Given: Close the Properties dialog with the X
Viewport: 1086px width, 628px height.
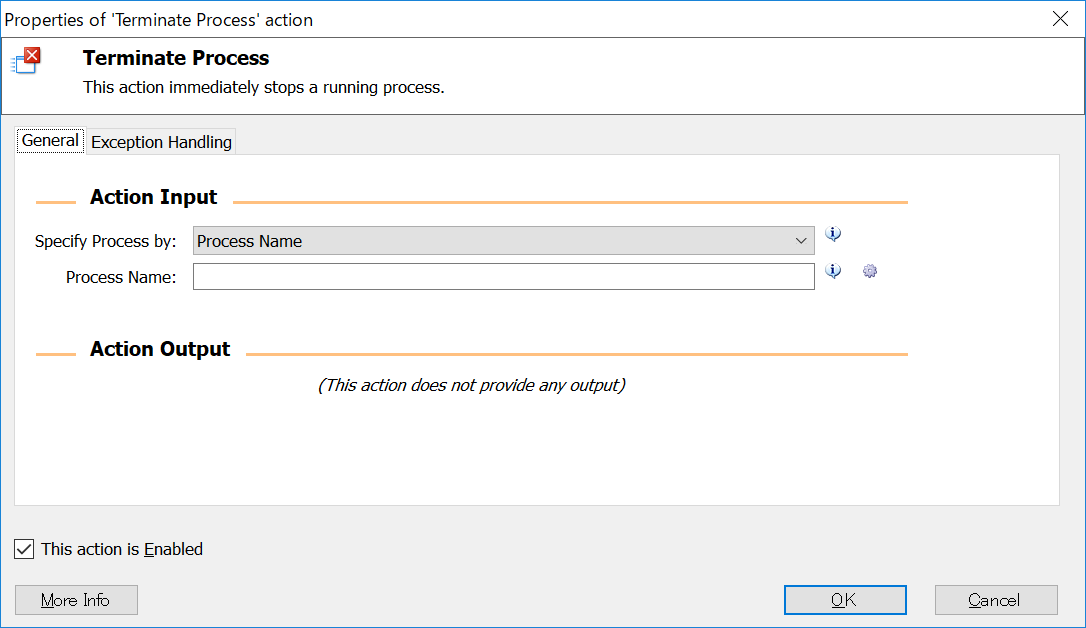Looking at the screenshot, I should [x=1060, y=19].
